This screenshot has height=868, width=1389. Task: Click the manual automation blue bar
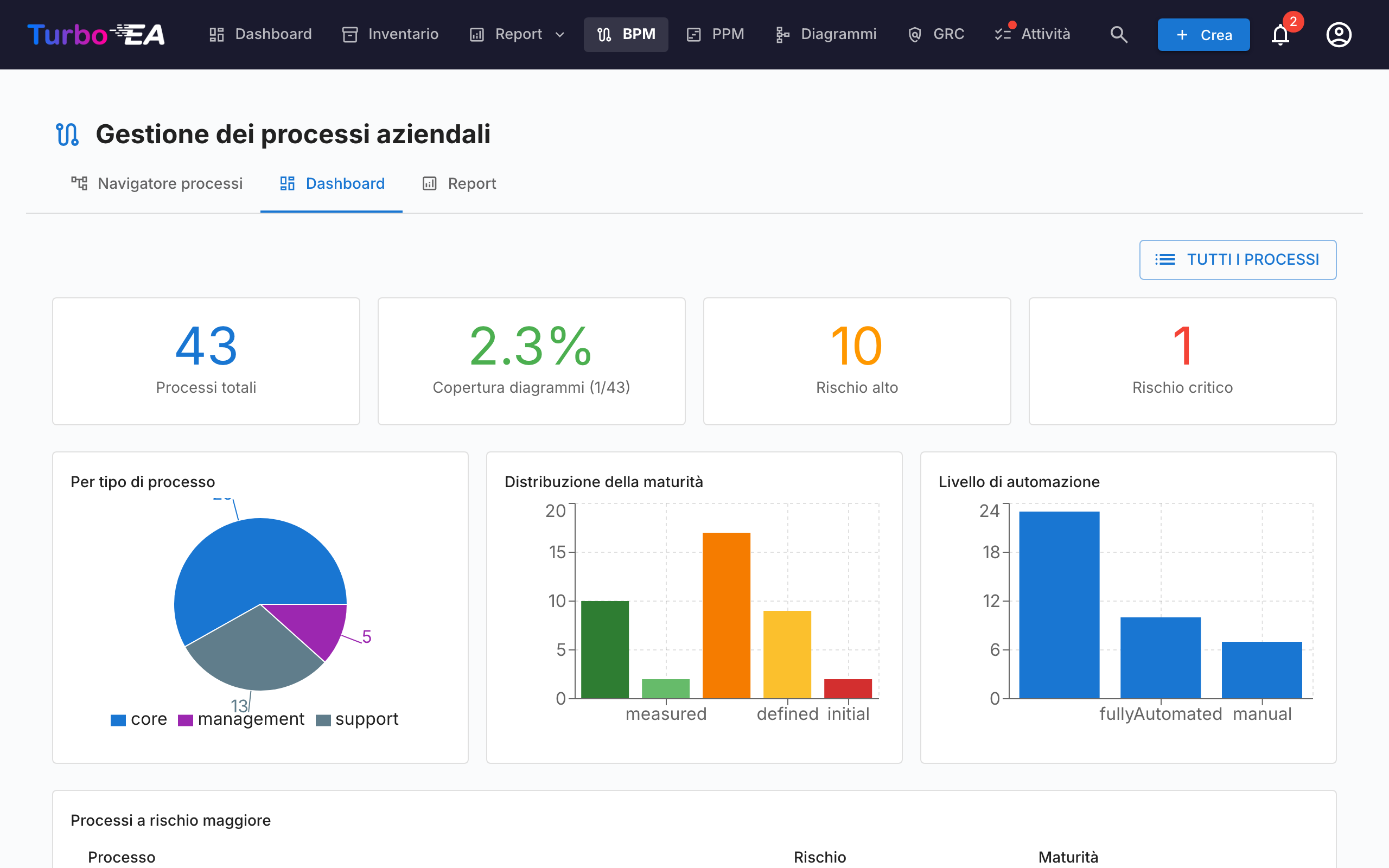[x=1261, y=670]
